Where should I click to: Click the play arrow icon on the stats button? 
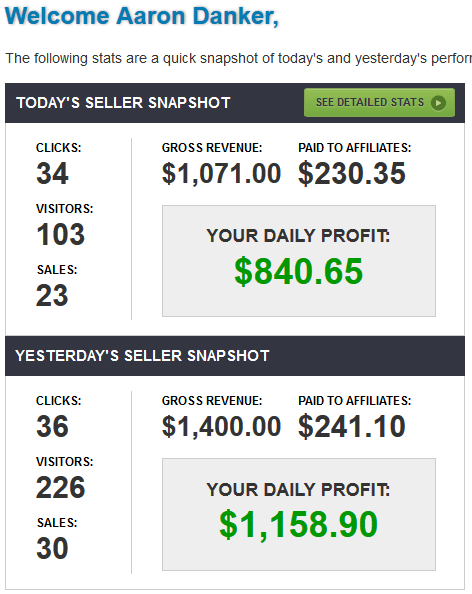pos(438,103)
